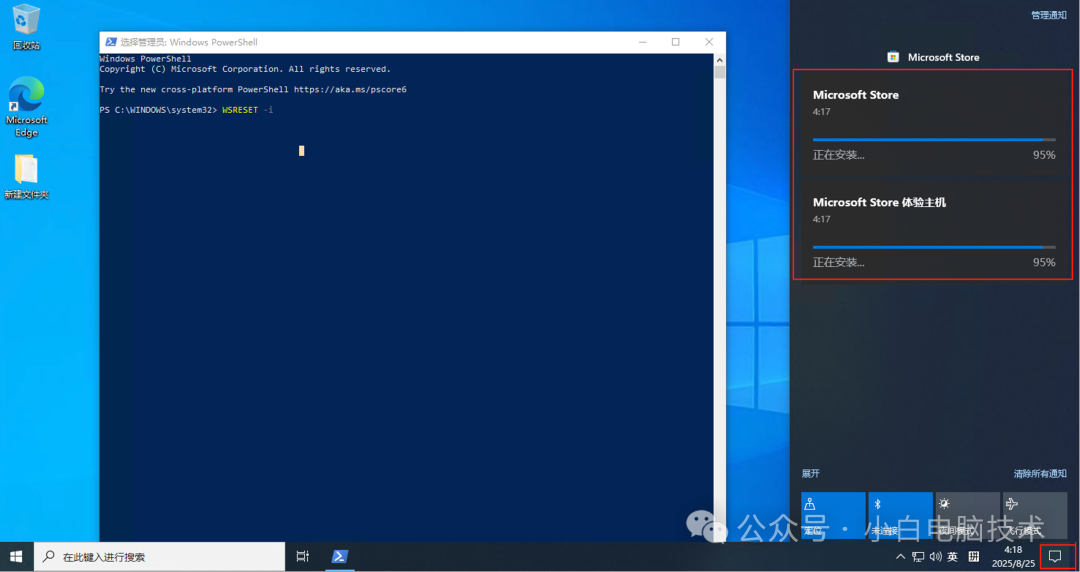
Task: Toggle the 夜间模式 night light tile
Action: click(x=967, y=515)
